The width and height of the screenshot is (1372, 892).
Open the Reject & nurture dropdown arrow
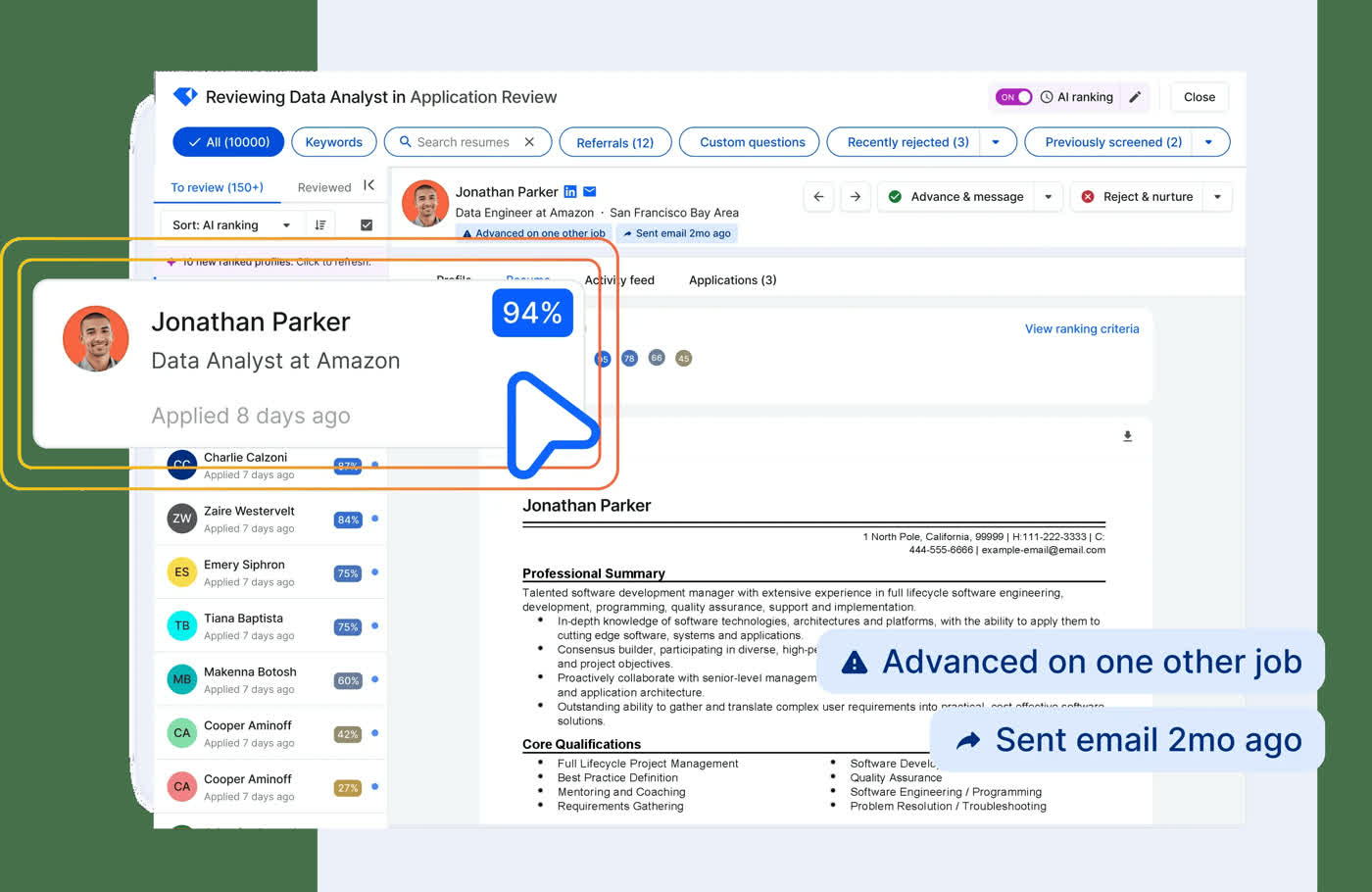[x=1217, y=197]
